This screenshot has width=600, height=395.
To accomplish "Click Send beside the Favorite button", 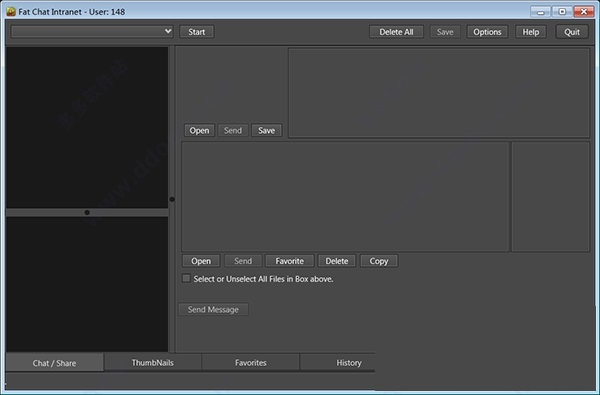I will pos(243,261).
